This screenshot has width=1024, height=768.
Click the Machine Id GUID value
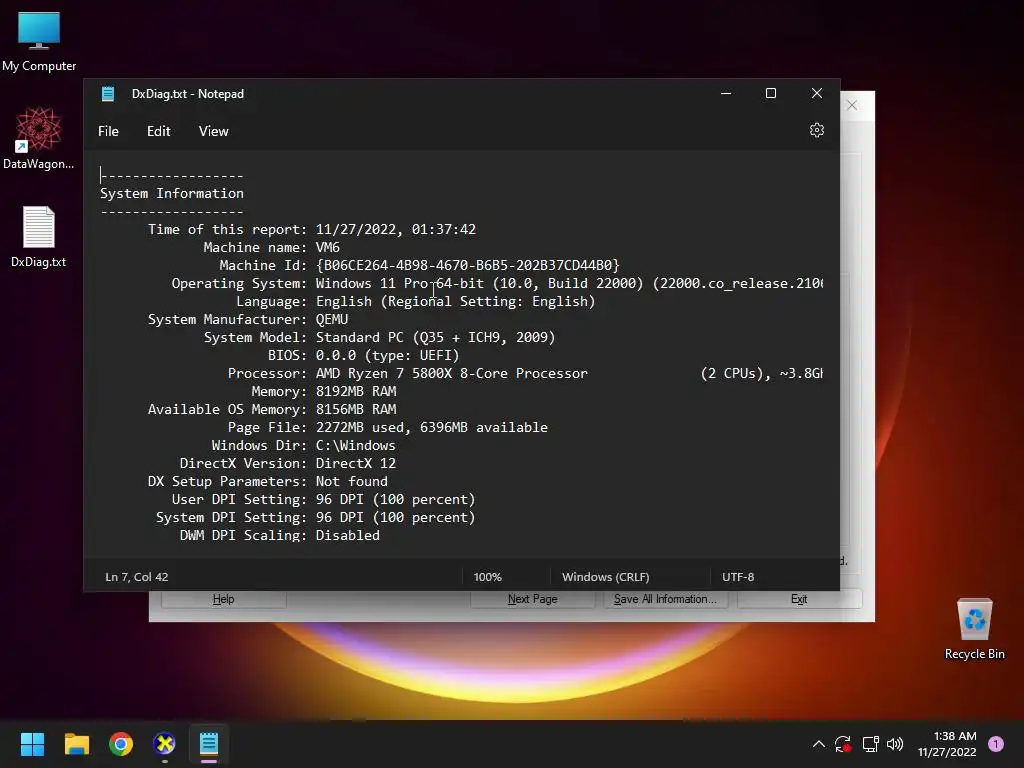pos(468,265)
